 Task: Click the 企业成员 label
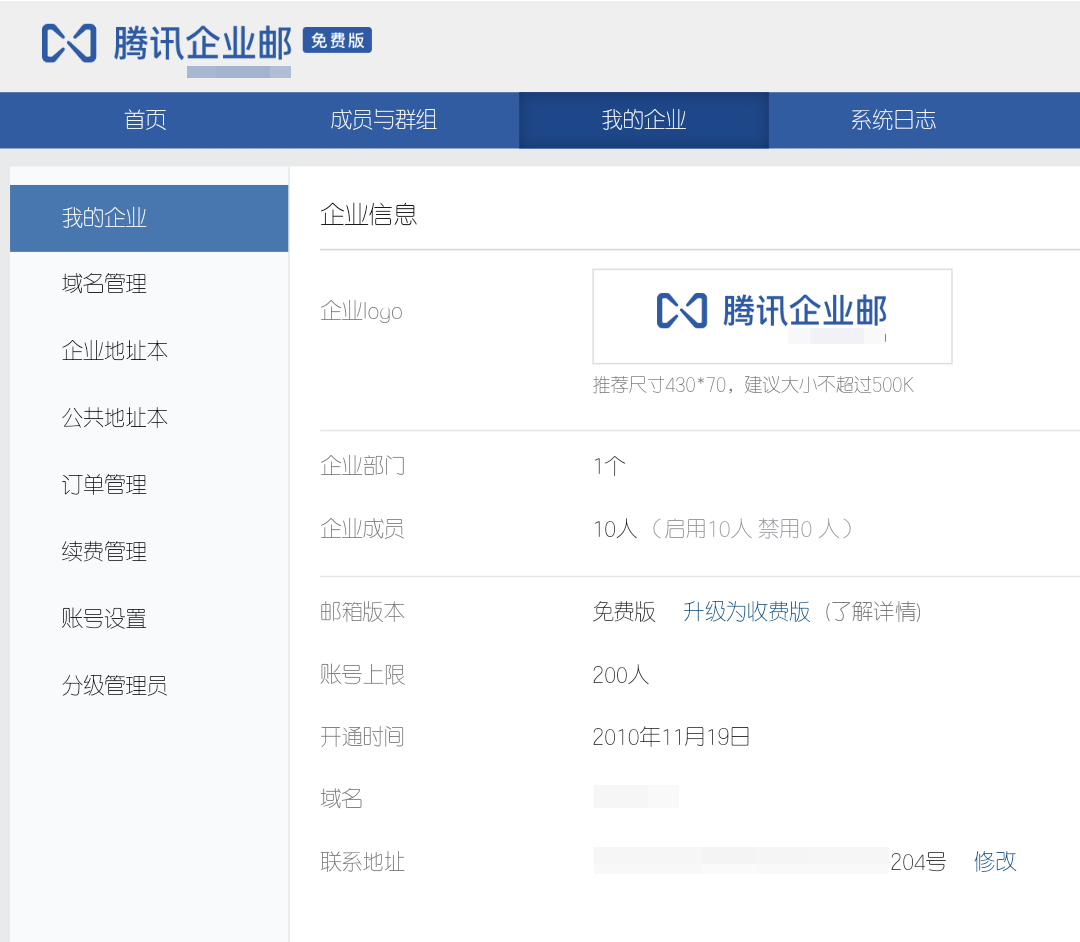tap(362, 529)
